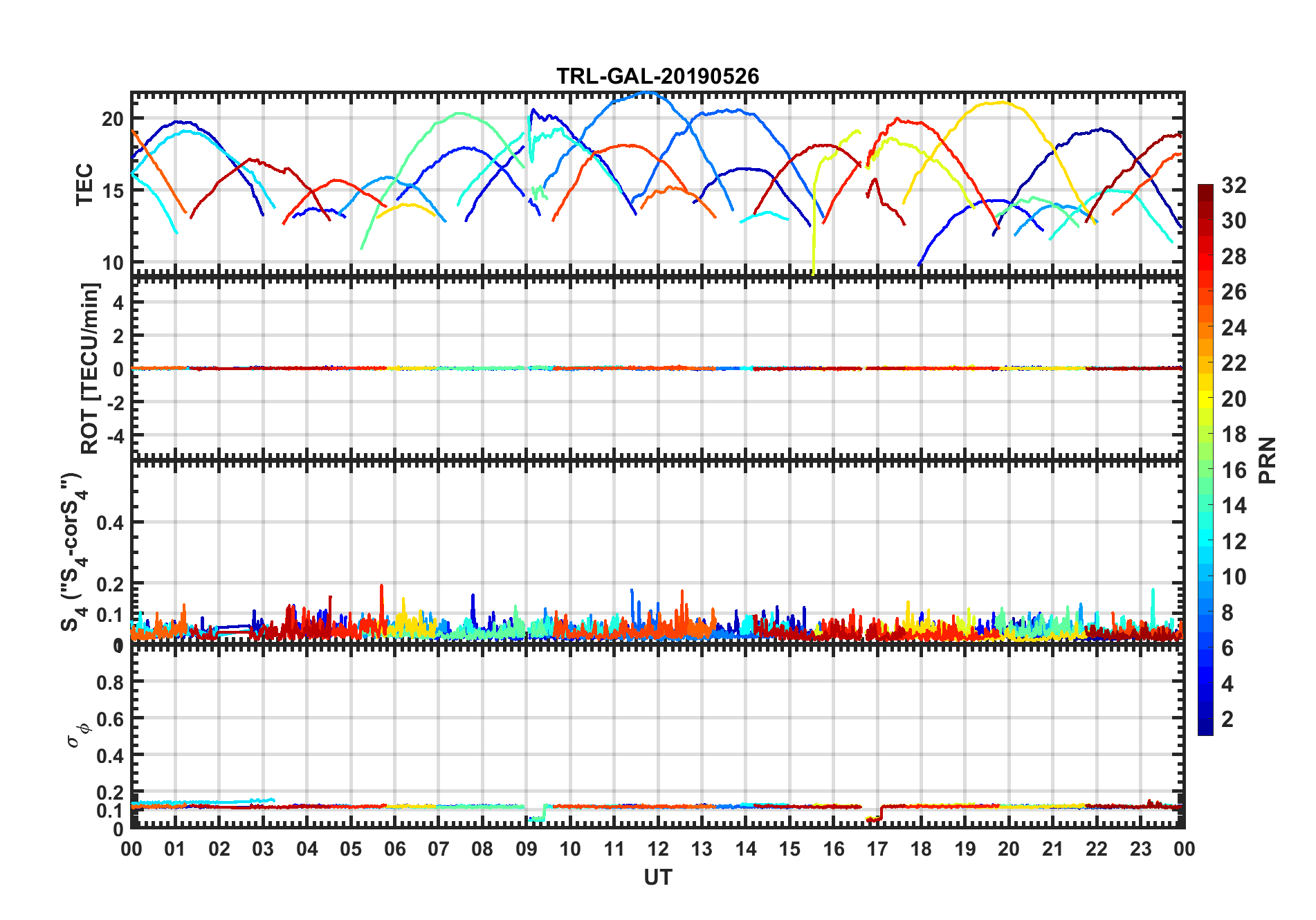The width and height of the screenshot is (1316, 920).
Task: Click x-axis hour tick 03
Action: [263, 849]
